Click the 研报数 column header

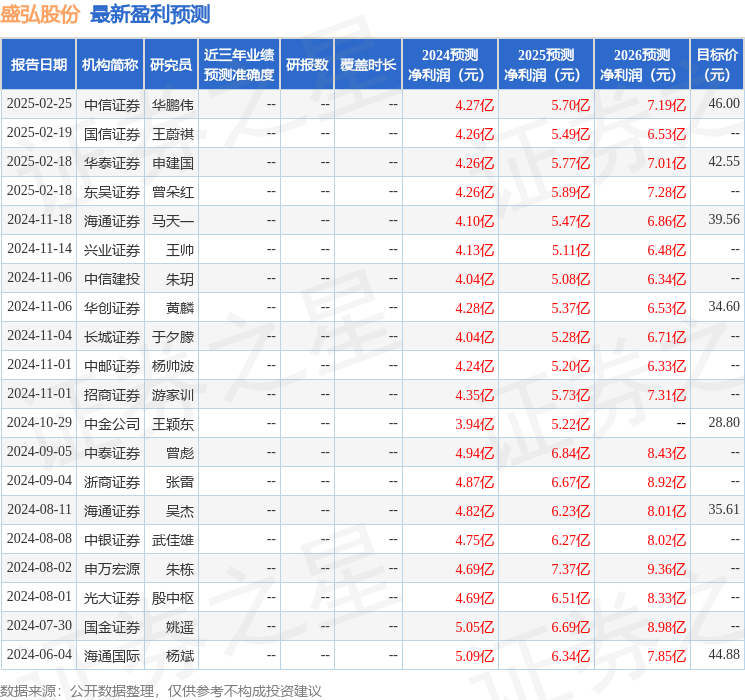pyautogui.click(x=307, y=65)
